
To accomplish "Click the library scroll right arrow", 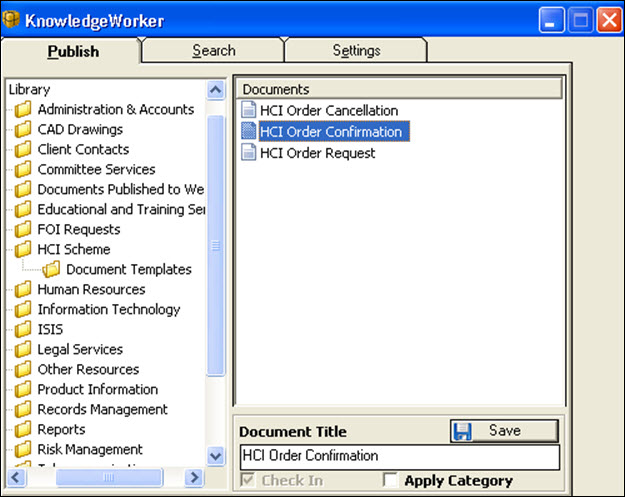I will [x=195, y=477].
